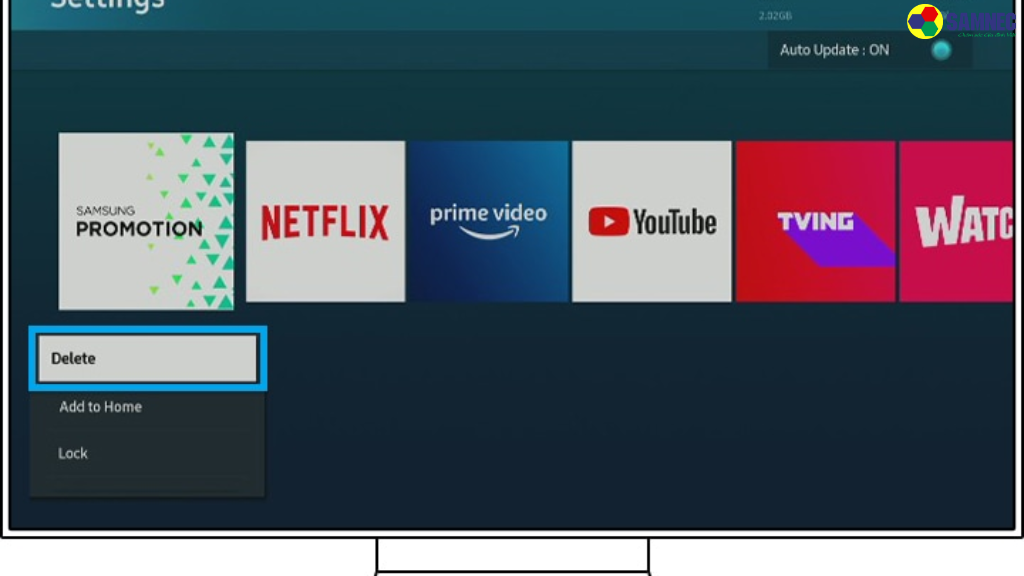
Task: Select 'Add to Home' menu option
Action: [x=100, y=407]
